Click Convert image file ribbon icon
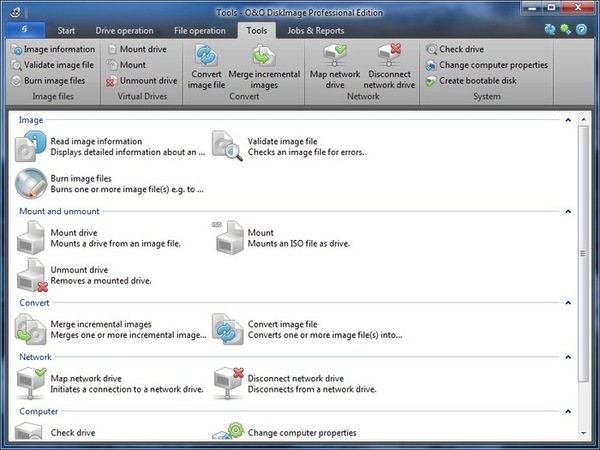600x450 pixels. point(206,57)
